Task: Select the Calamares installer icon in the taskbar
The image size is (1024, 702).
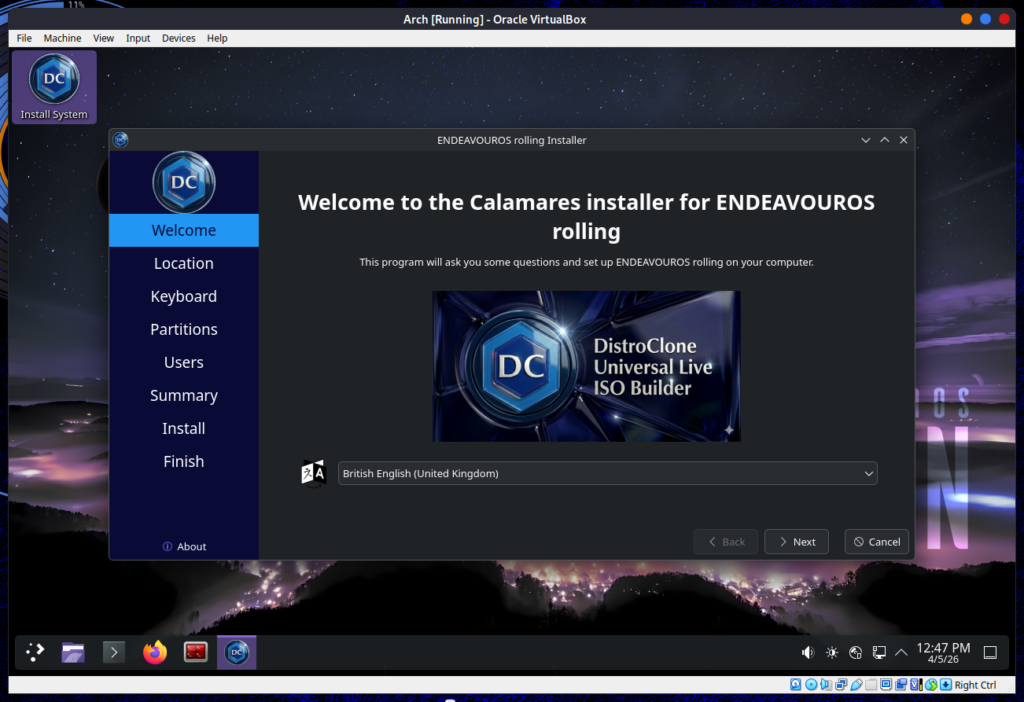Action: [236, 652]
